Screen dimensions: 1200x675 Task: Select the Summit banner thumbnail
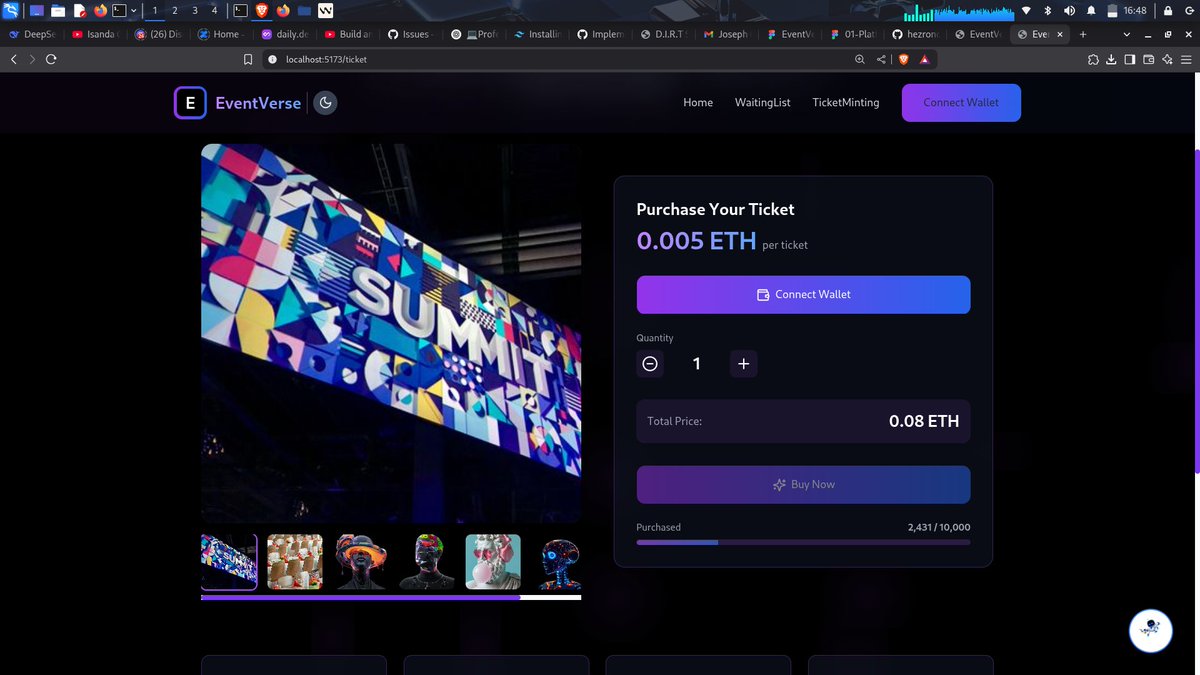click(229, 561)
